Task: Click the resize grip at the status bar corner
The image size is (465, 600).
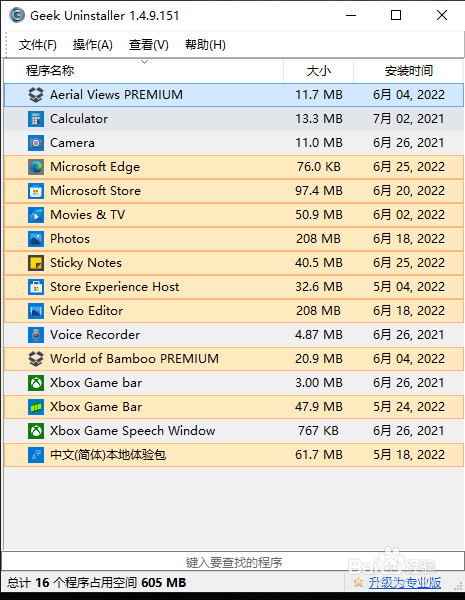Action: (458, 586)
